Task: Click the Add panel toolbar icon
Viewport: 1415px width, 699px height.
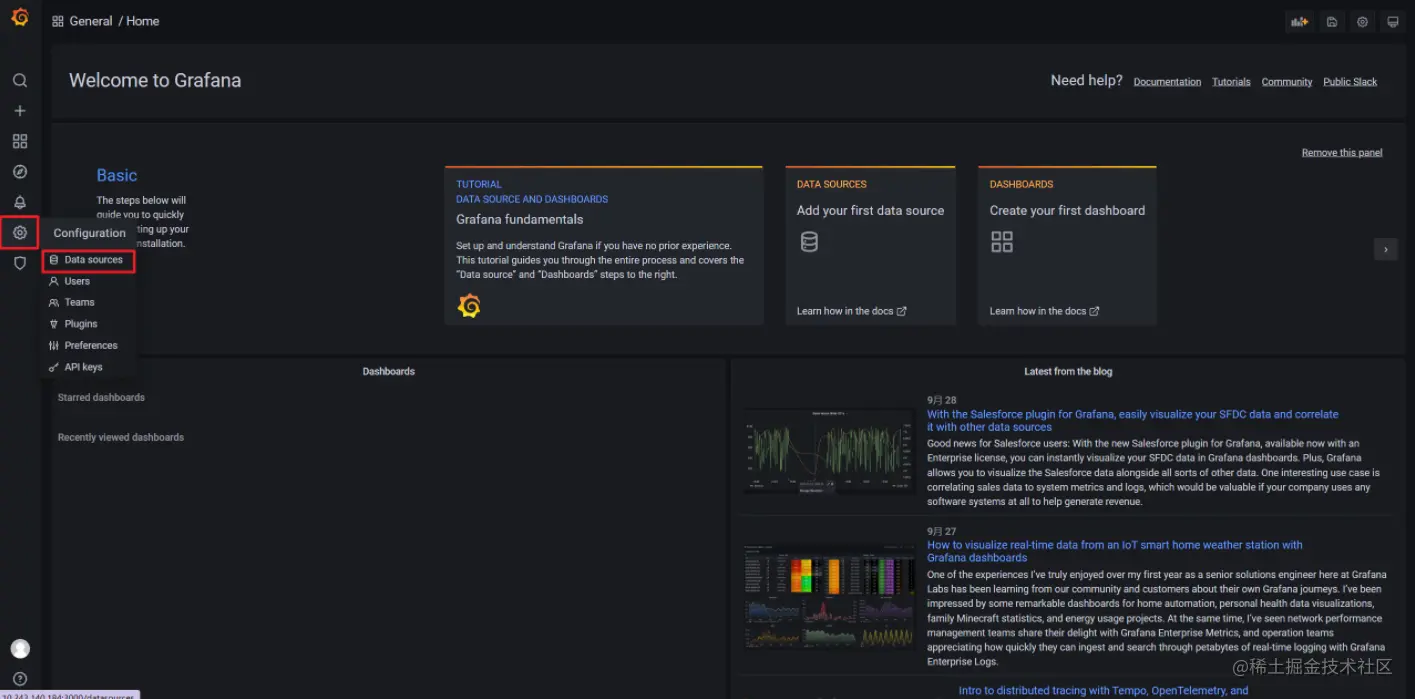Action: coord(1299,21)
